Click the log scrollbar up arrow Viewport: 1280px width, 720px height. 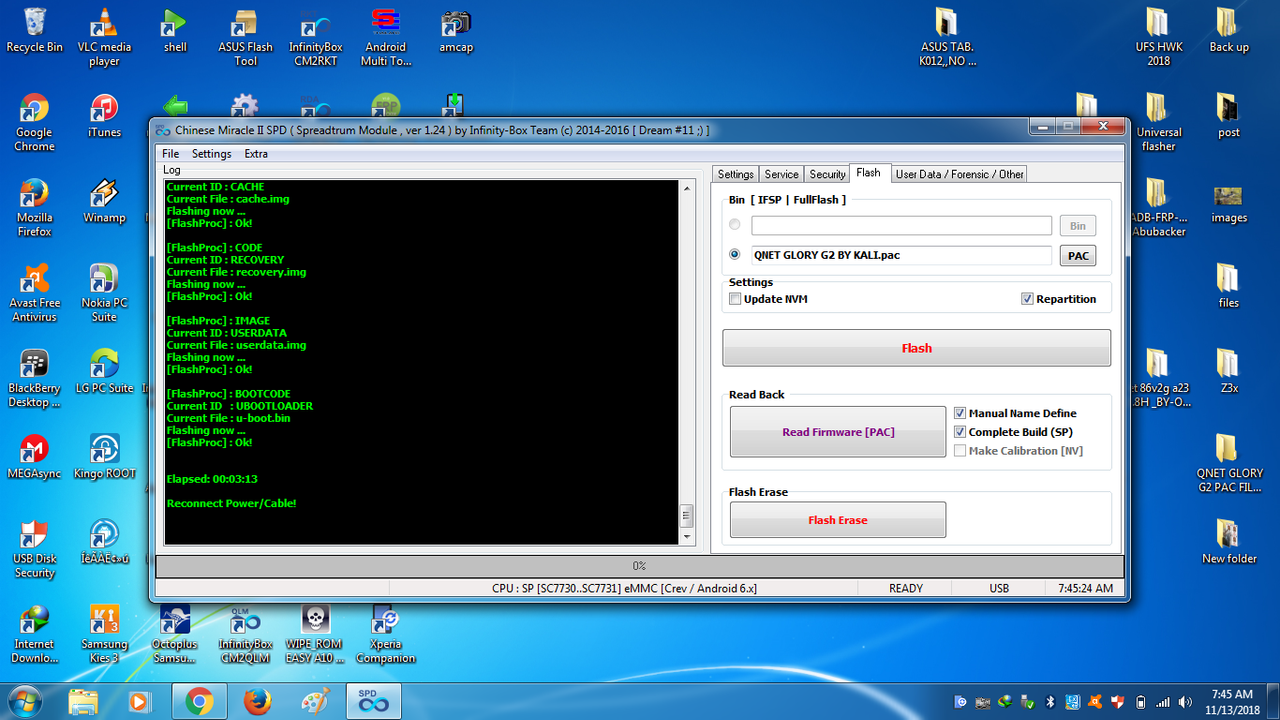pos(687,188)
